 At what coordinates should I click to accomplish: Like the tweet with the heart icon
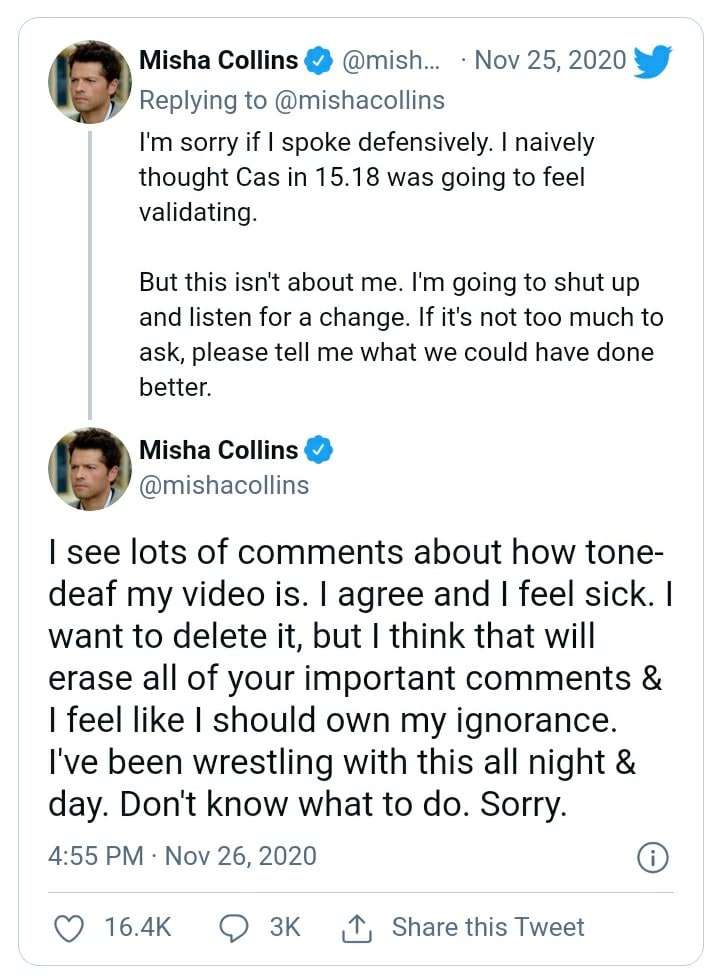pyautogui.click(x=68, y=927)
